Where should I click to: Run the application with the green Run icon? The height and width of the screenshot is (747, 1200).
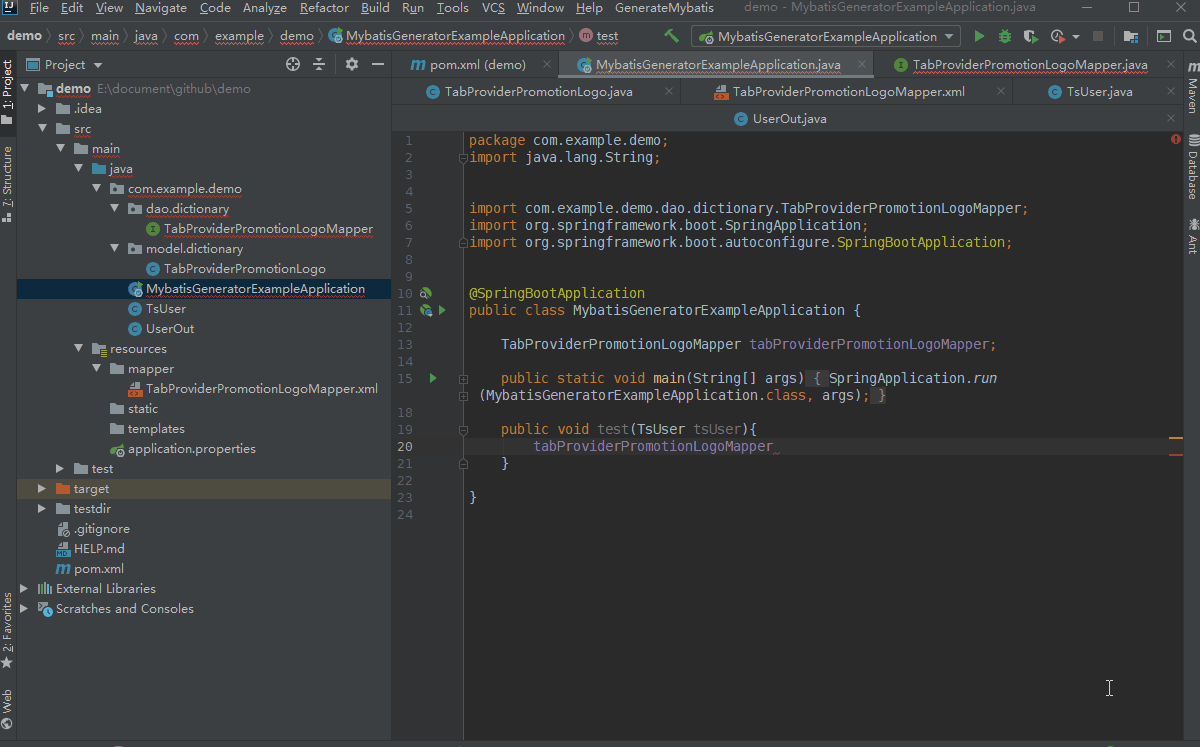(x=979, y=36)
